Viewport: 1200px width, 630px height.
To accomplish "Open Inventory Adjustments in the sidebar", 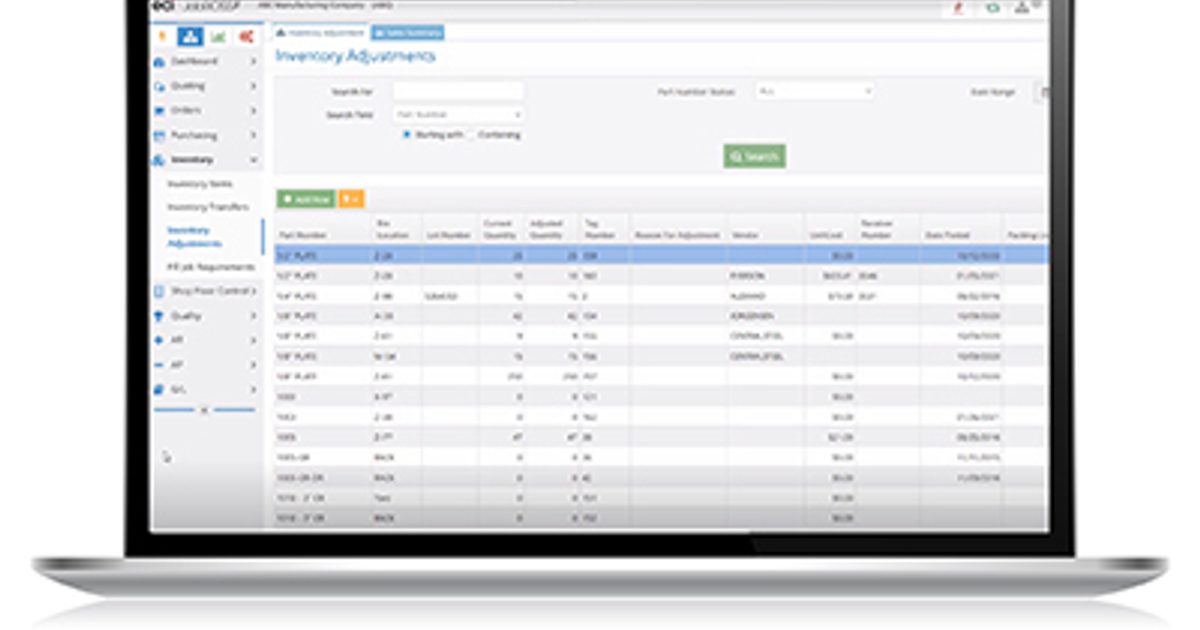I will [x=196, y=237].
